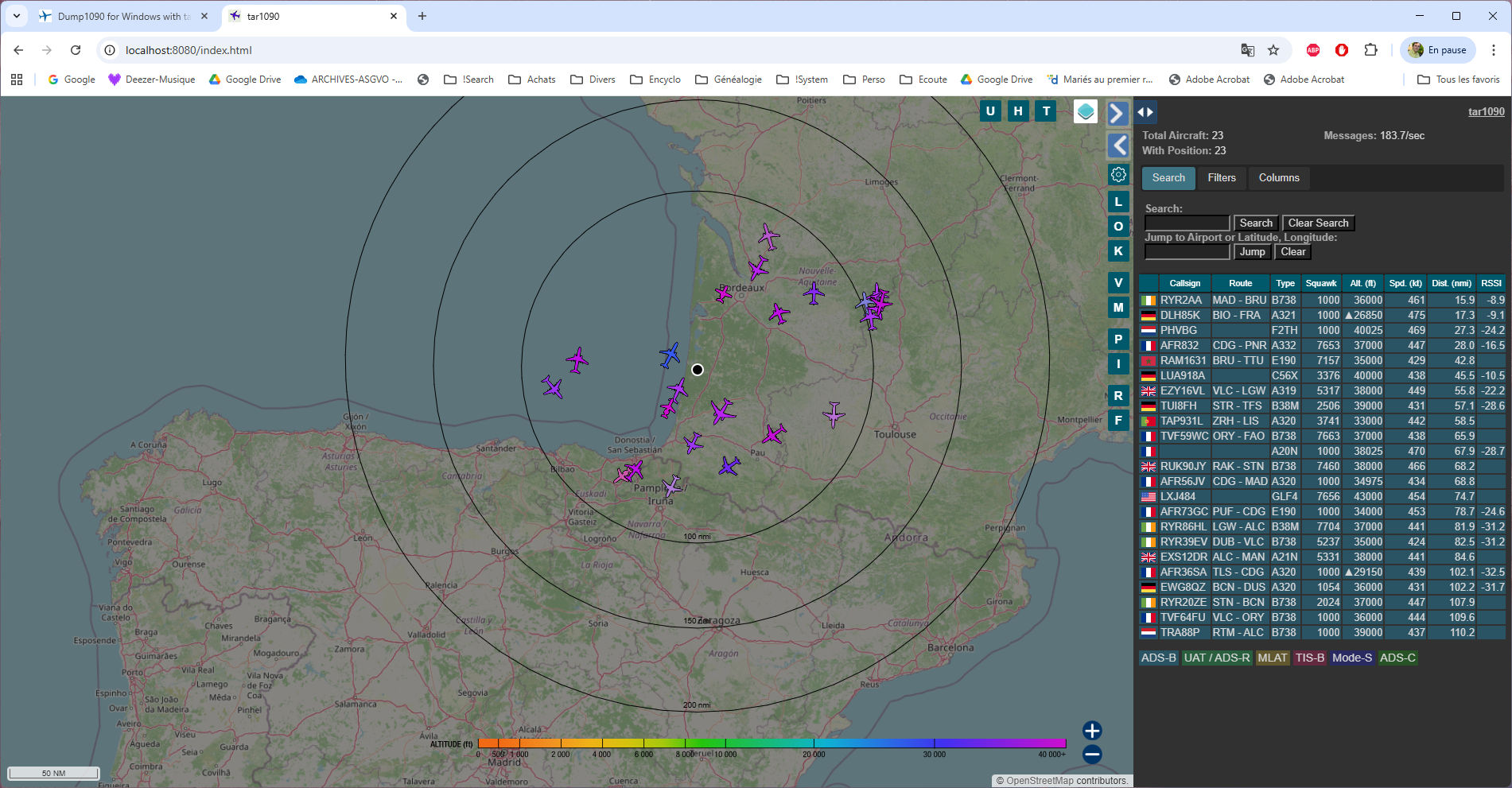Toggle the L button on map
1512x788 pixels.
tap(1118, 202)
